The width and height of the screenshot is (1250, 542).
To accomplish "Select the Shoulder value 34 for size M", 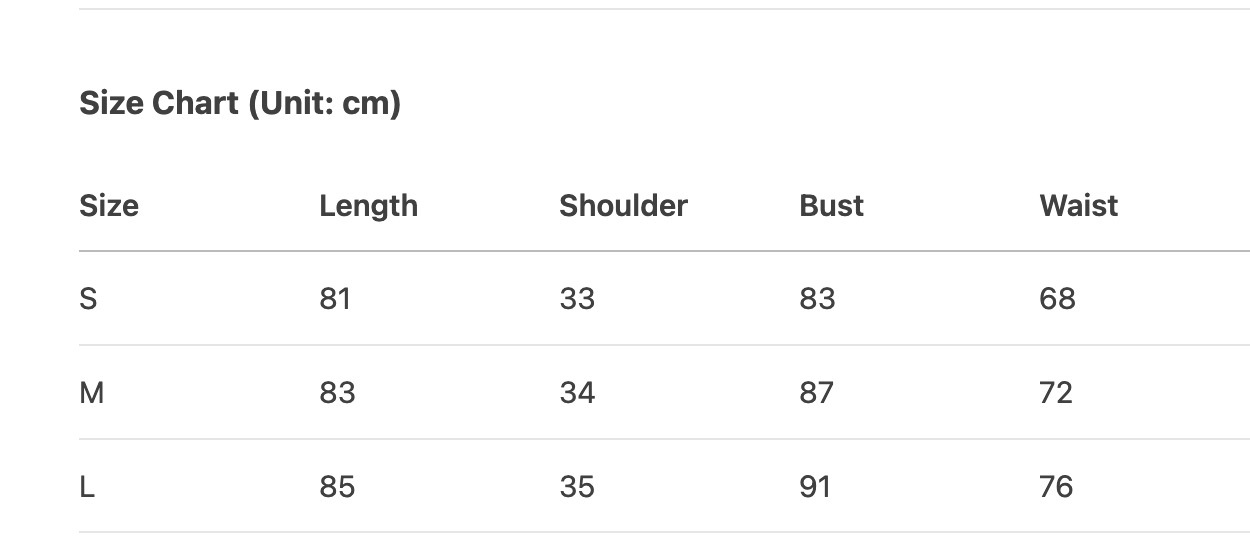I will (x=577, y=393).
